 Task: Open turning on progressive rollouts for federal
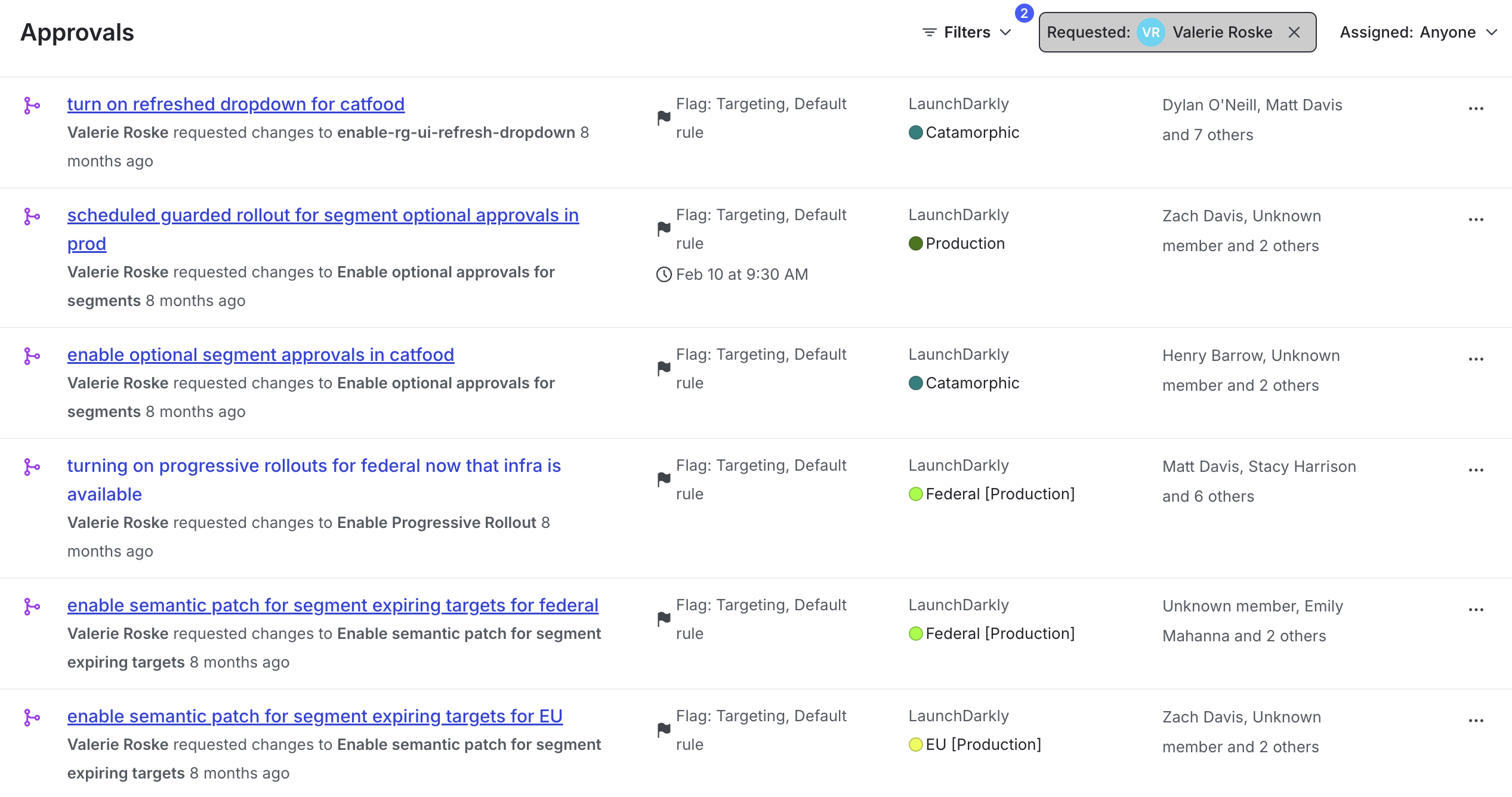314,466
